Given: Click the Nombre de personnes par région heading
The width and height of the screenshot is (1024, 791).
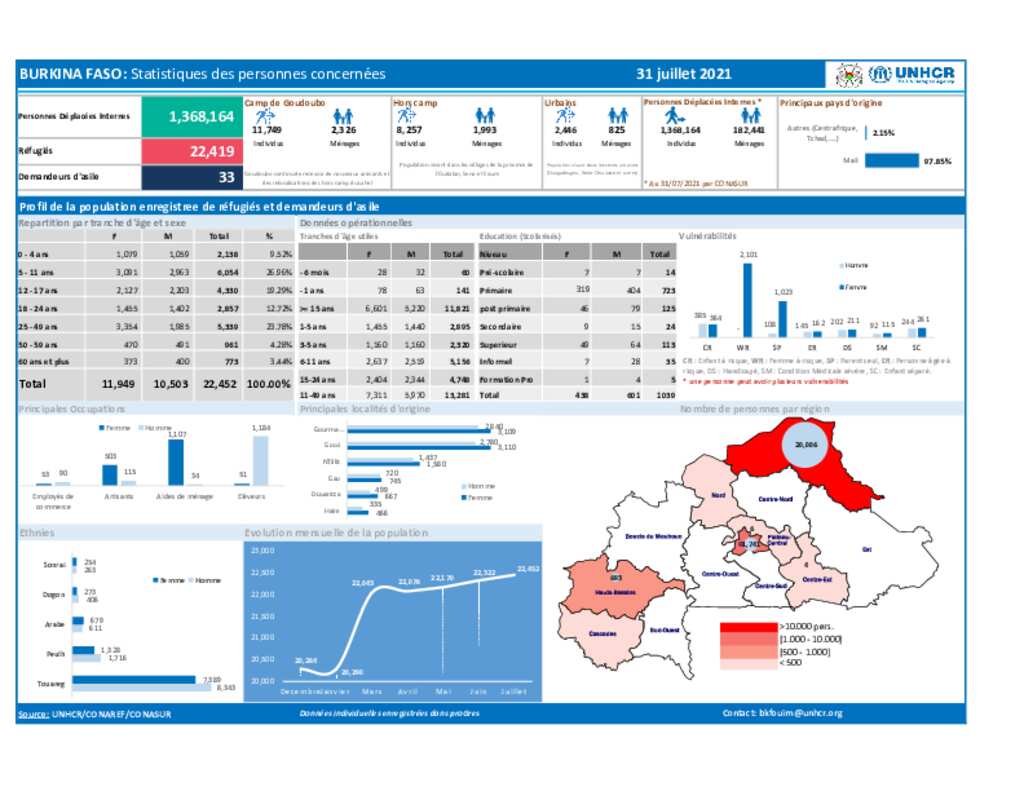Looking at the screenshot, I should [755, 409].
